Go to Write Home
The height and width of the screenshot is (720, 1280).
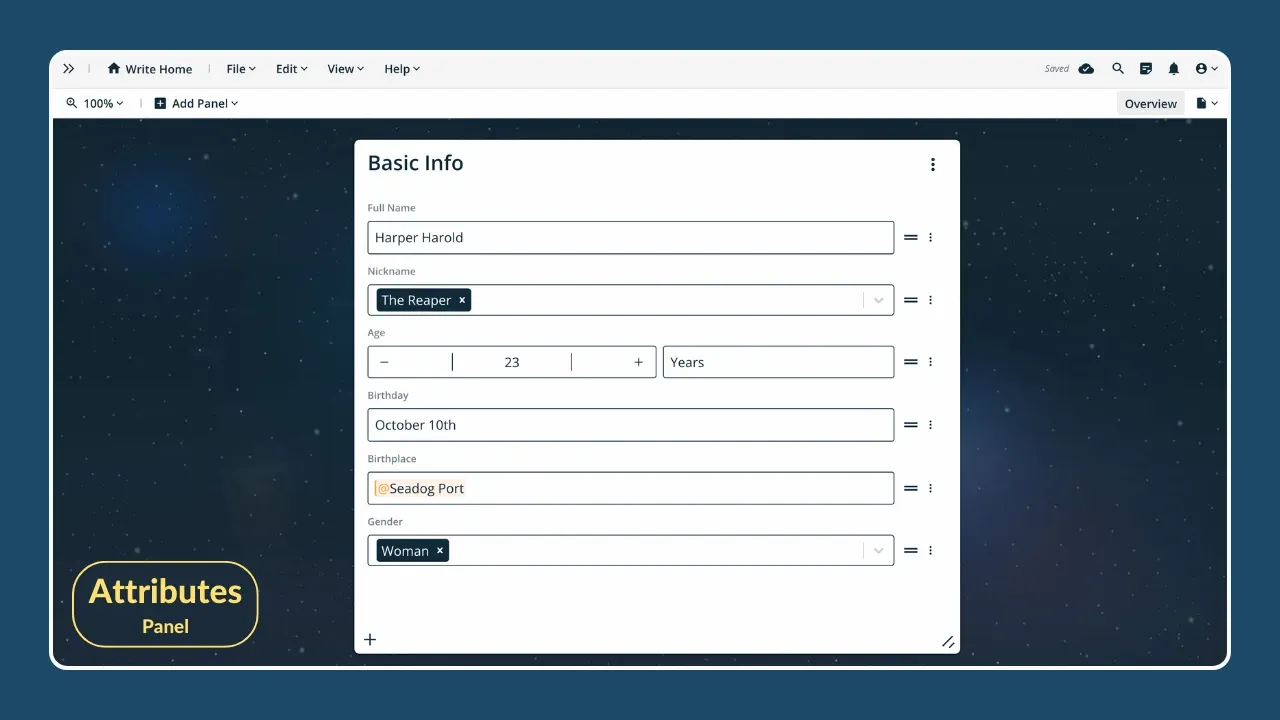point(150,69)
